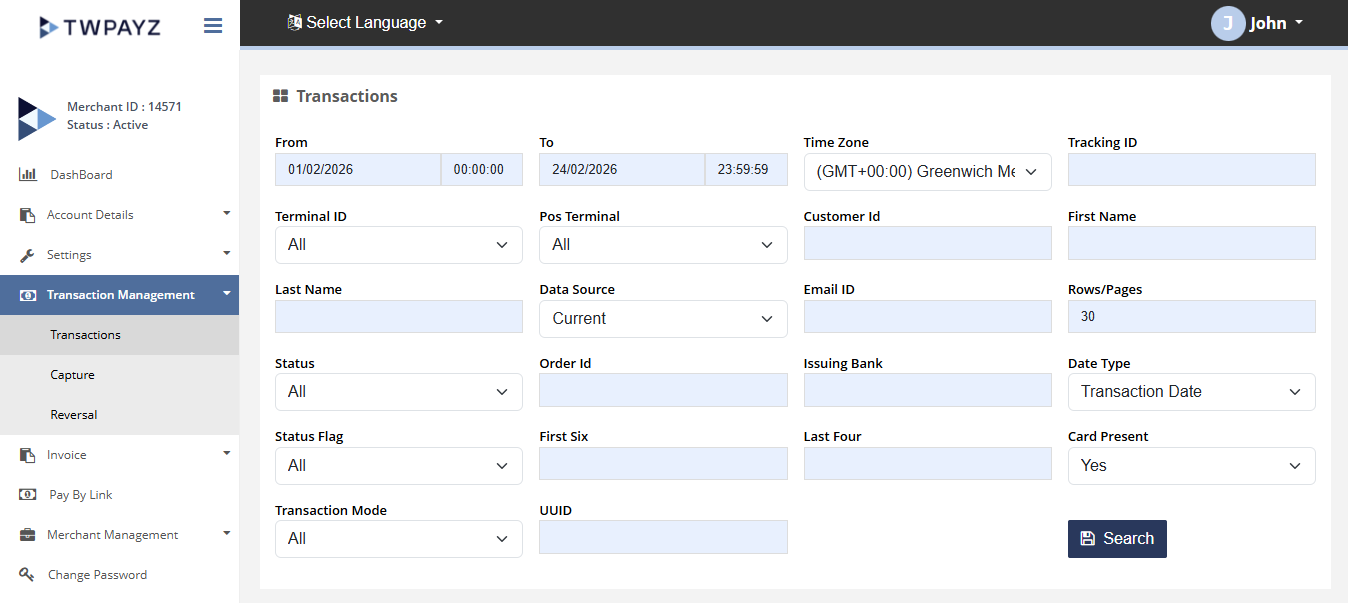Screen dimensions: 1348x603
Task: Click the Invoice sidebar icon
Action: 28,455
